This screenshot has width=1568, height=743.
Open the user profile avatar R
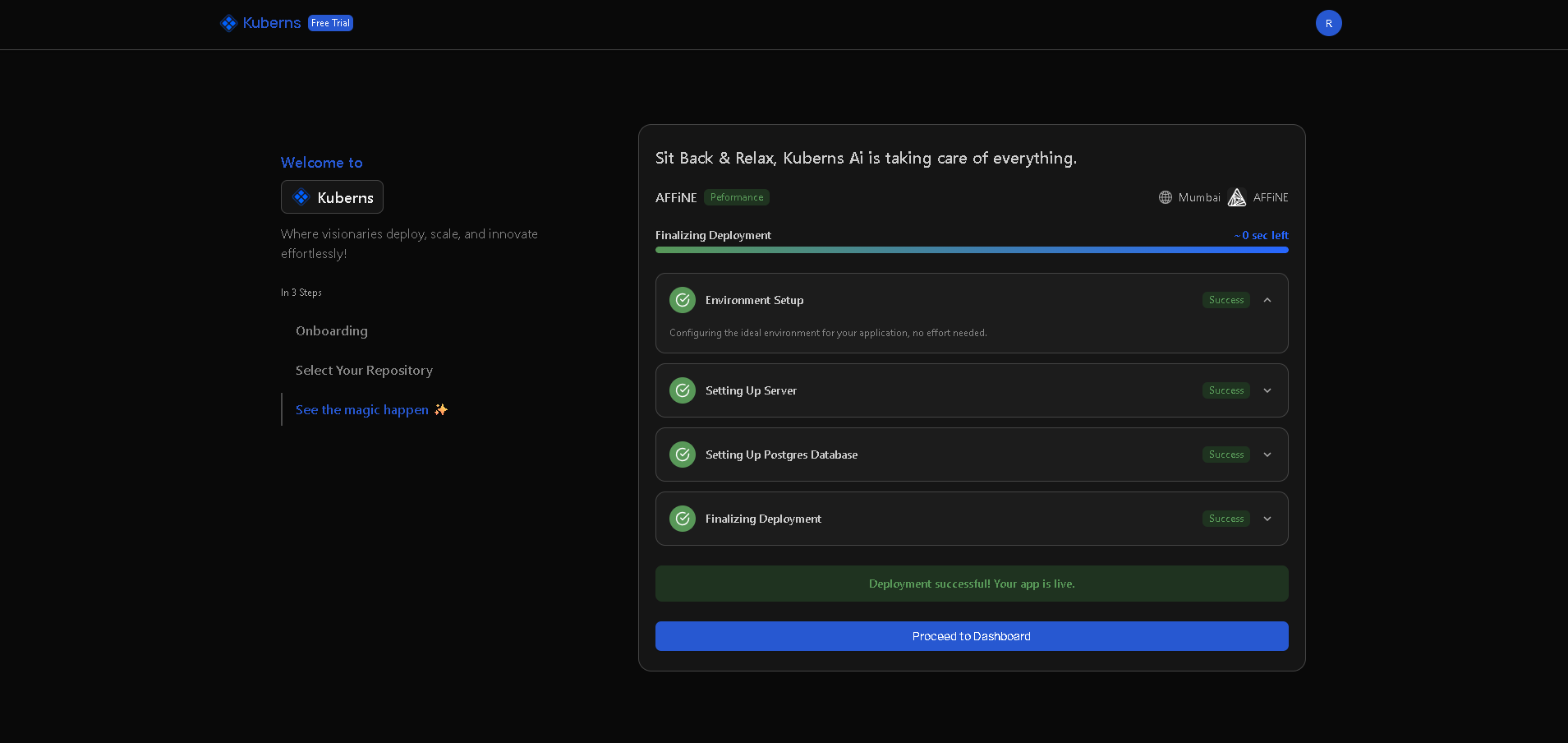1327,23
